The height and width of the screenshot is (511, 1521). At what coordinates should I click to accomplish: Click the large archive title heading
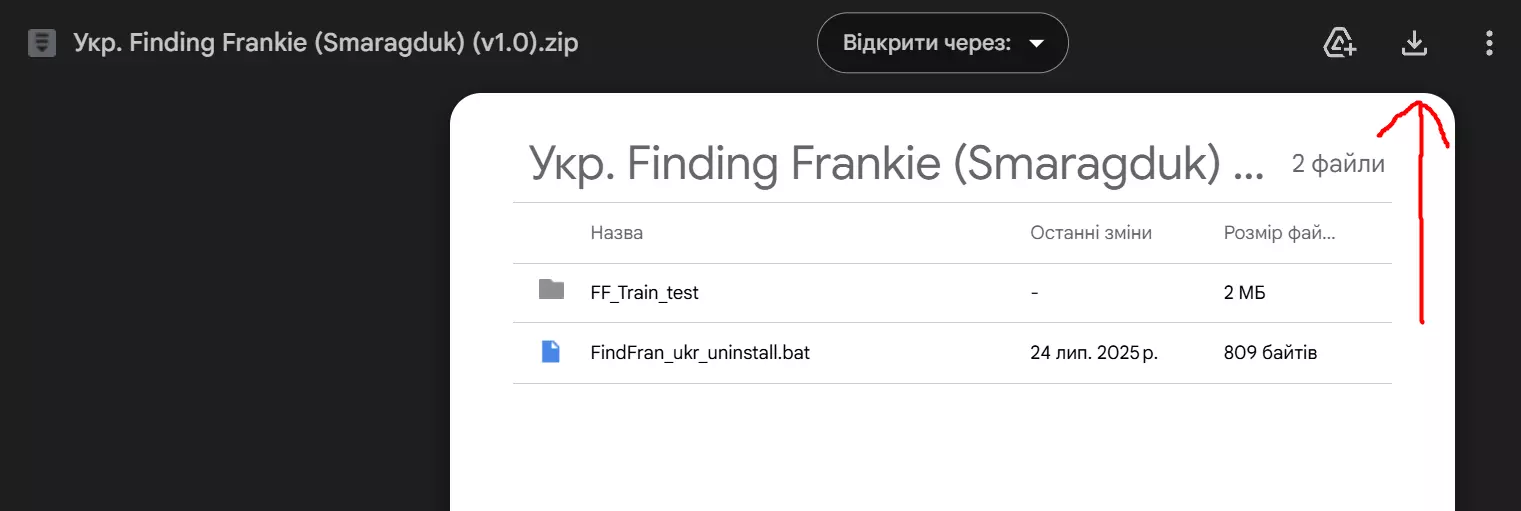point(895,165)
